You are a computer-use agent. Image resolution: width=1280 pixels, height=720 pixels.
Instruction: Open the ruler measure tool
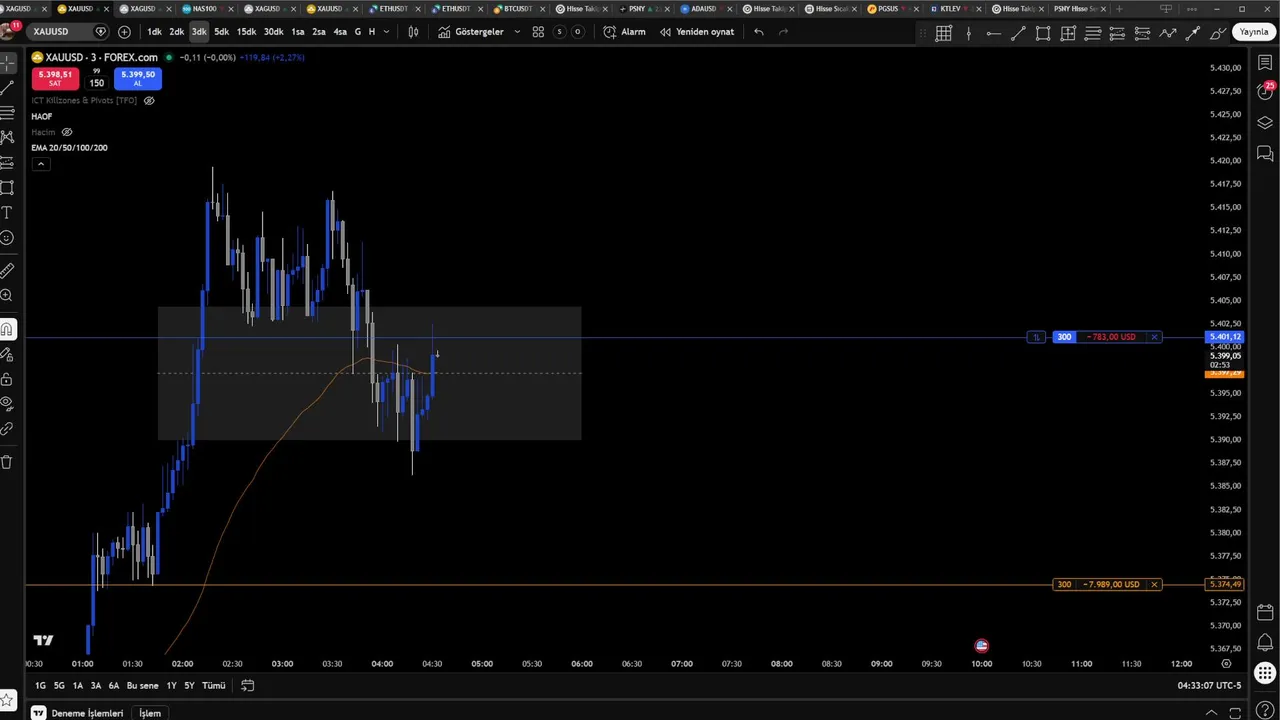coord(7,271)
